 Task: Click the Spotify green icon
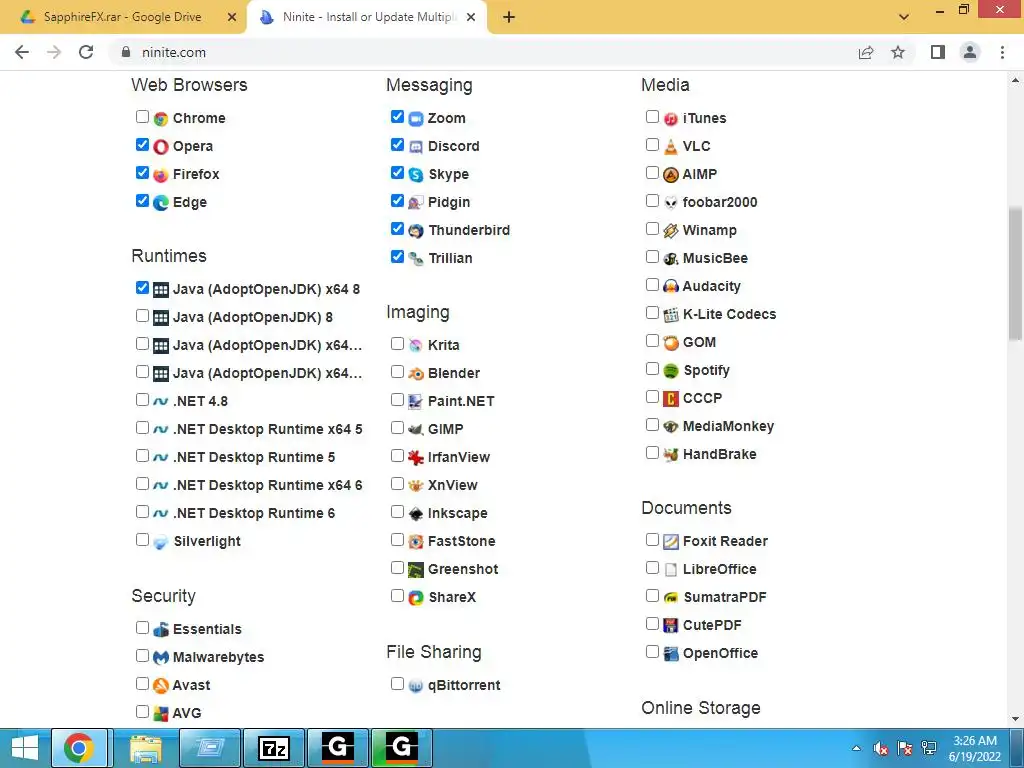(671, 371)
